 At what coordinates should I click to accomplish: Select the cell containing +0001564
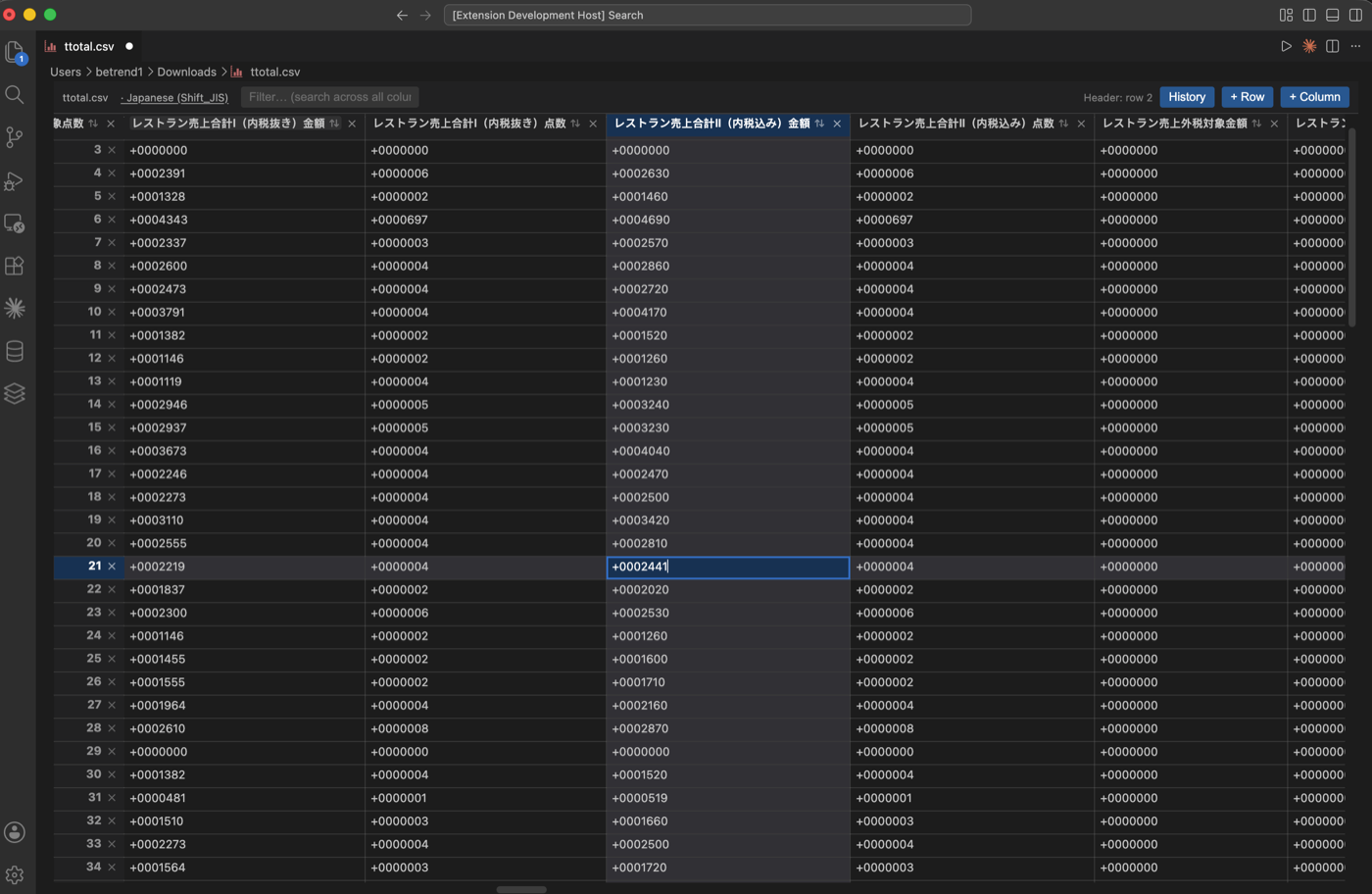244,868
